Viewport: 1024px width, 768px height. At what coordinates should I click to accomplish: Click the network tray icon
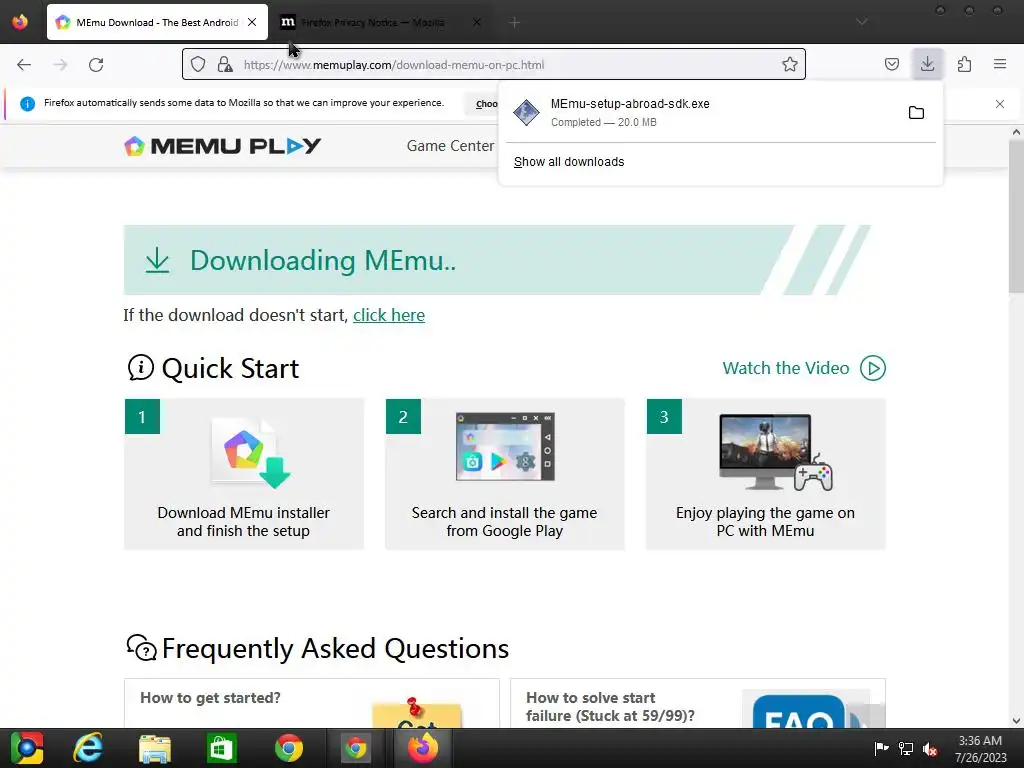[x=906, y=748]
